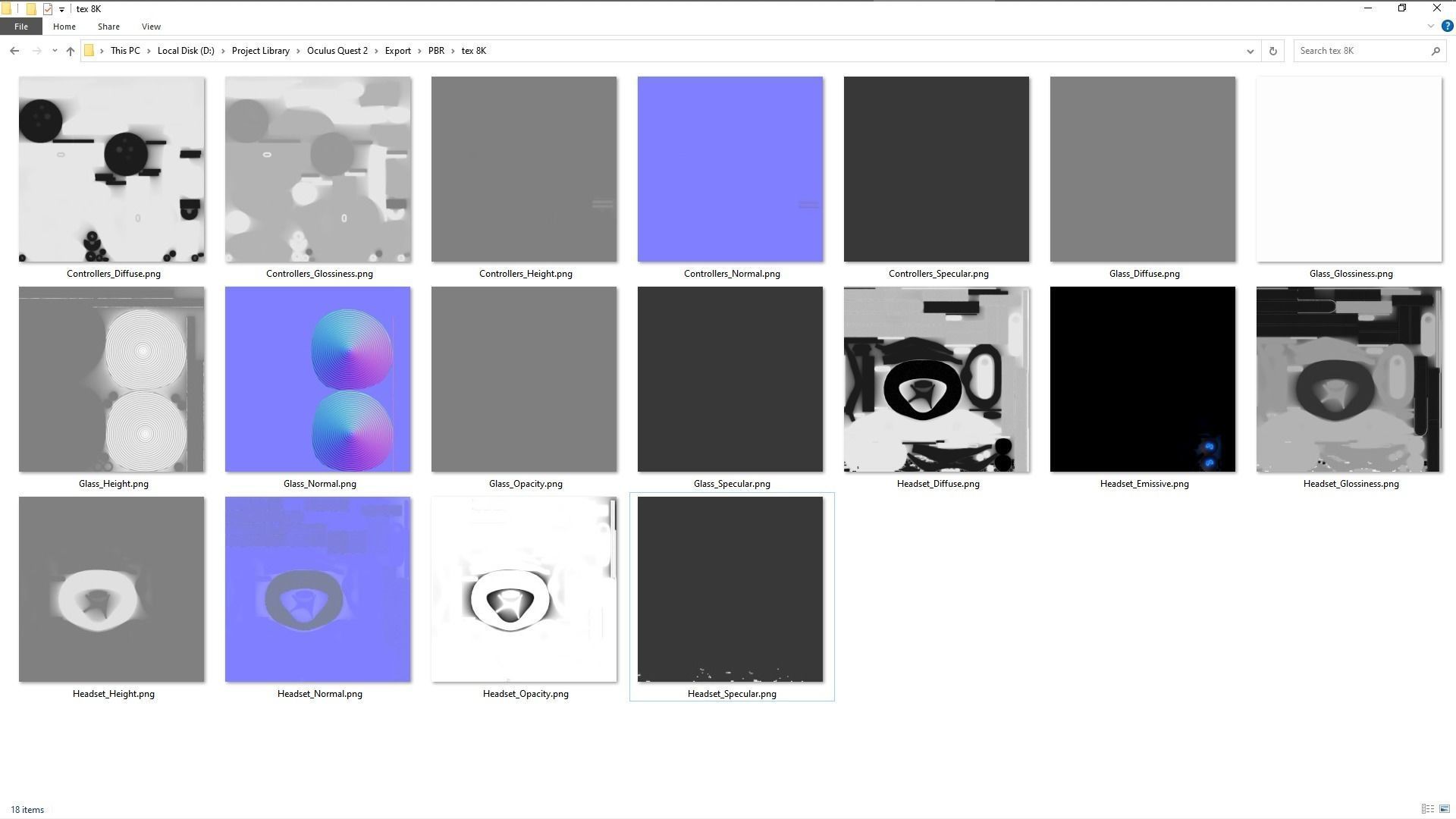Go up one folder level
This screenshot has height=819, width=1456.
[71, 51]
